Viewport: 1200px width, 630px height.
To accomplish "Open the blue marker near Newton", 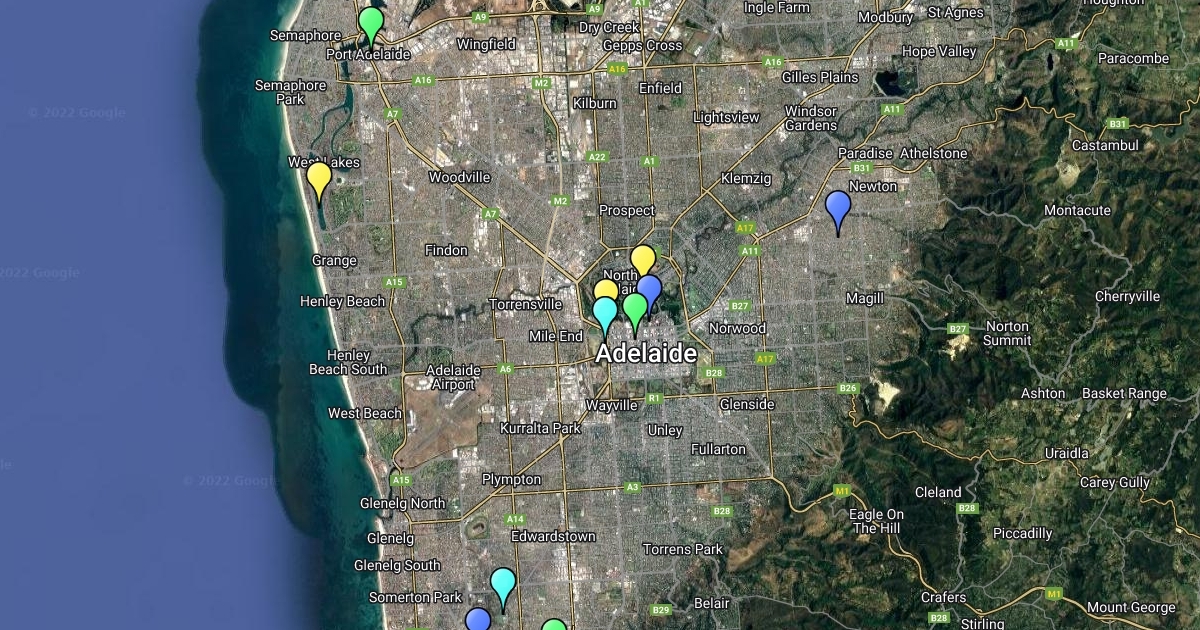I will coord(838,207).
